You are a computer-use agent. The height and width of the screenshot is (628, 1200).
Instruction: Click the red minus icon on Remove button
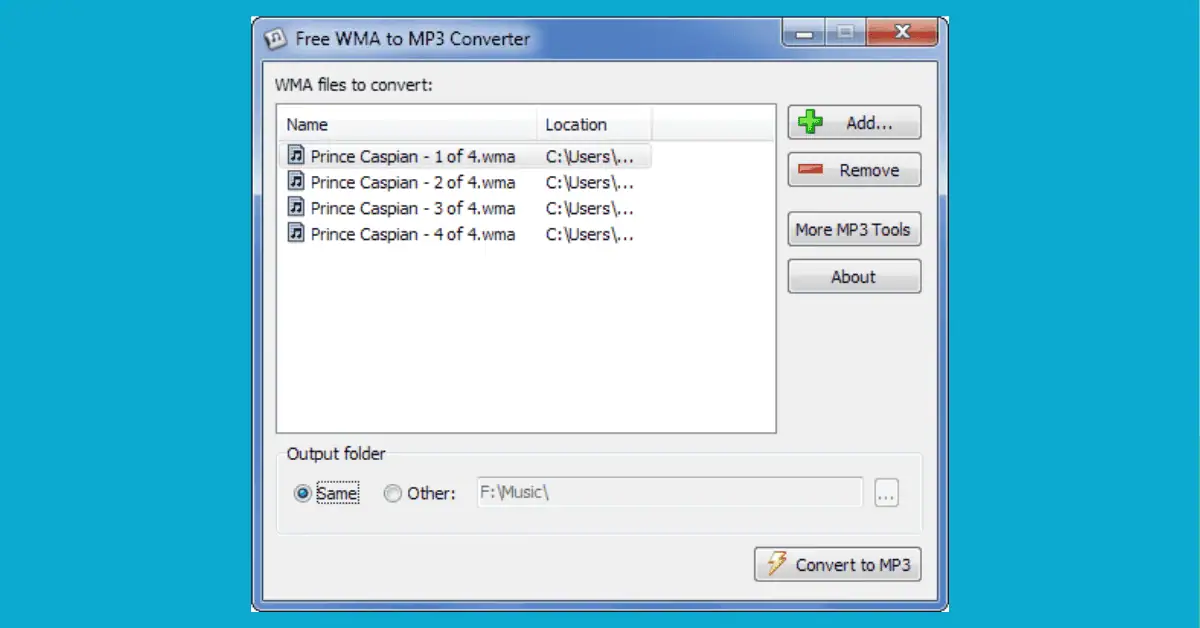tap(811, 169)
